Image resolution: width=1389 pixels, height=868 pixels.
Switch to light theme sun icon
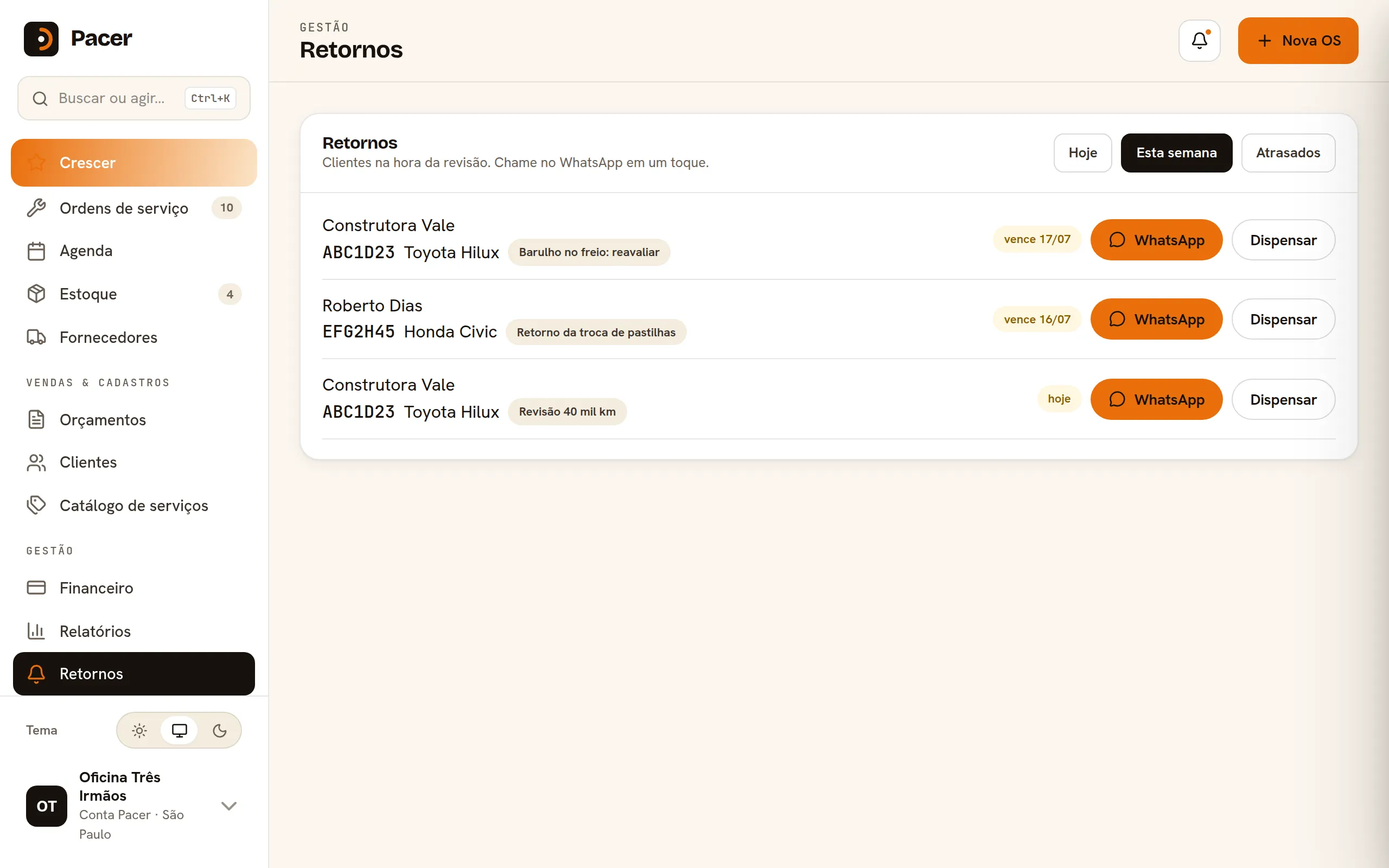[x=139, y=730]
